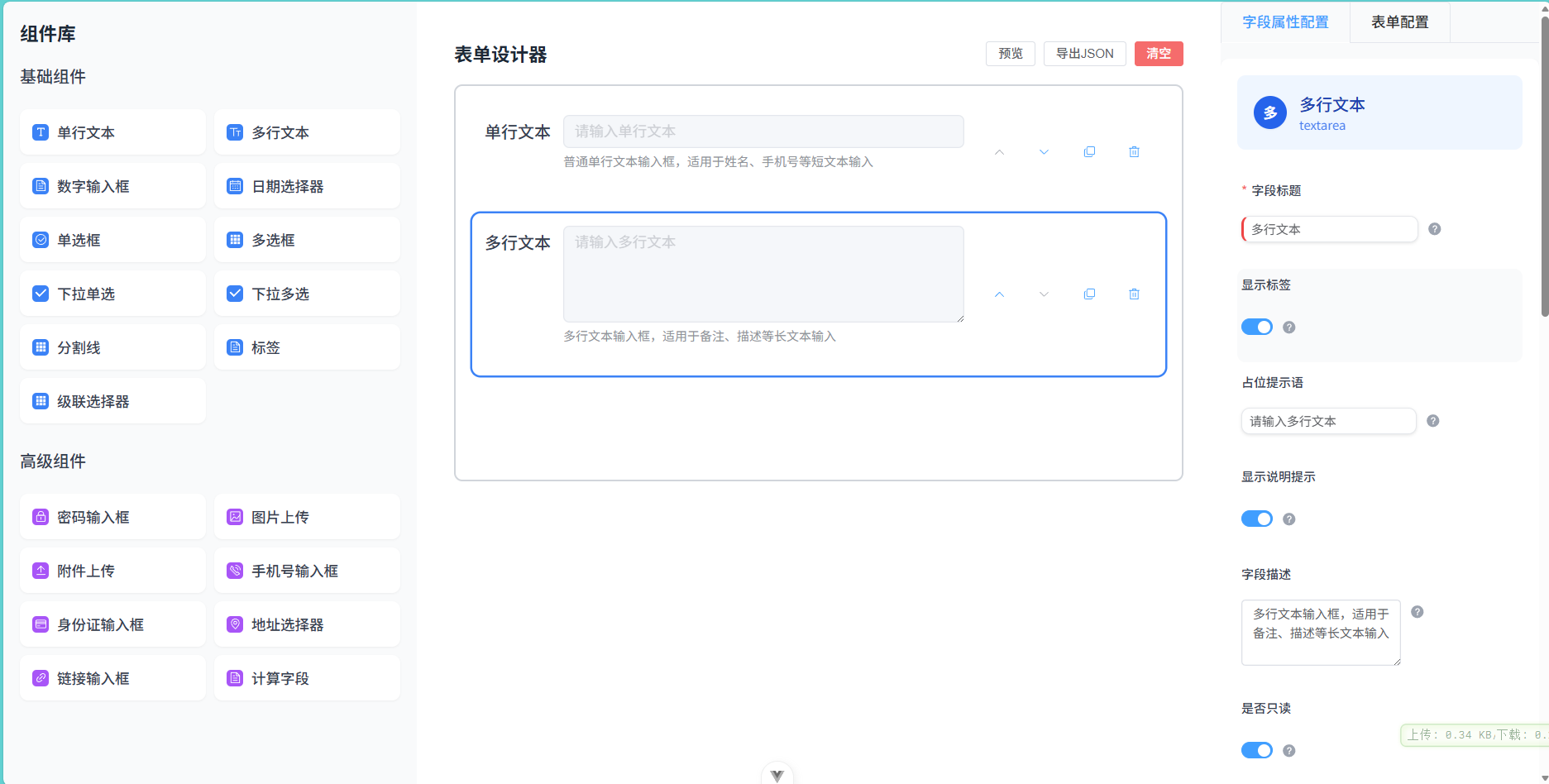Add 图片上传 component from advanced list
Image resolution: width=1549 pixels, height=784 pixels.
307,517
